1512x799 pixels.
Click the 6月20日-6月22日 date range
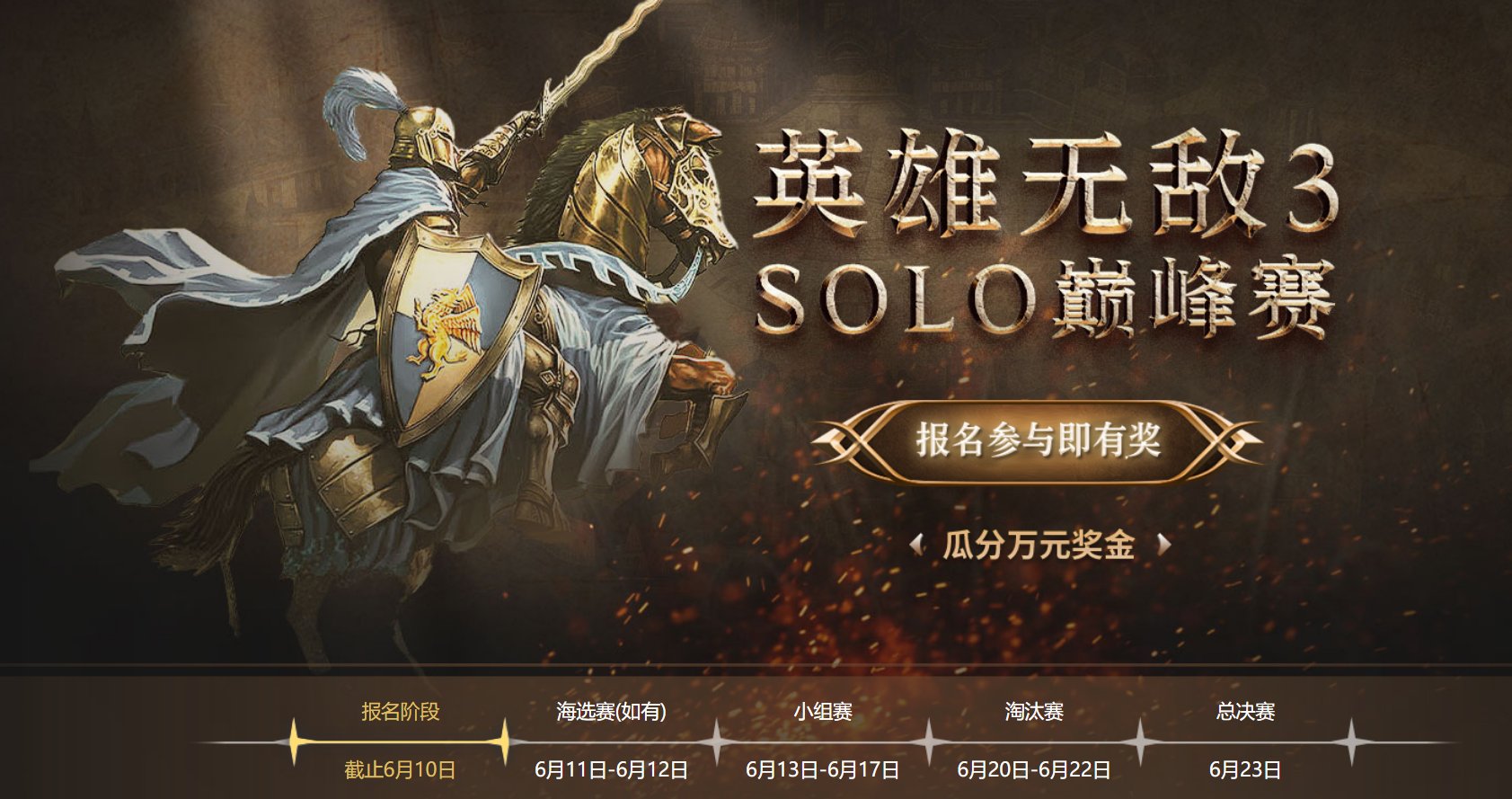1034,770
